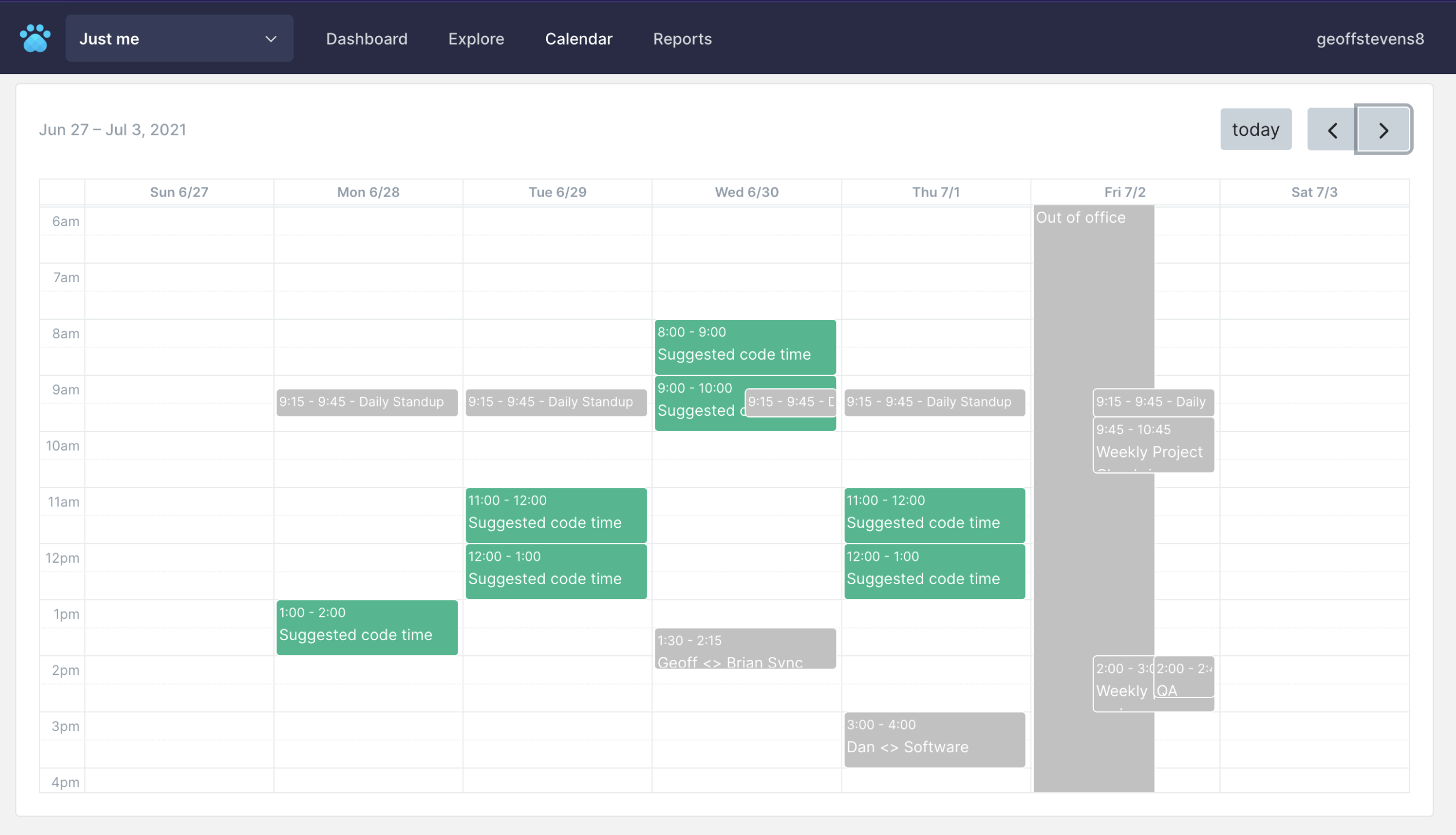Click the Dan <> Software meeting
Image resolution: width=1456 pixels, height=835 pixels.
(x=934, y=738)
